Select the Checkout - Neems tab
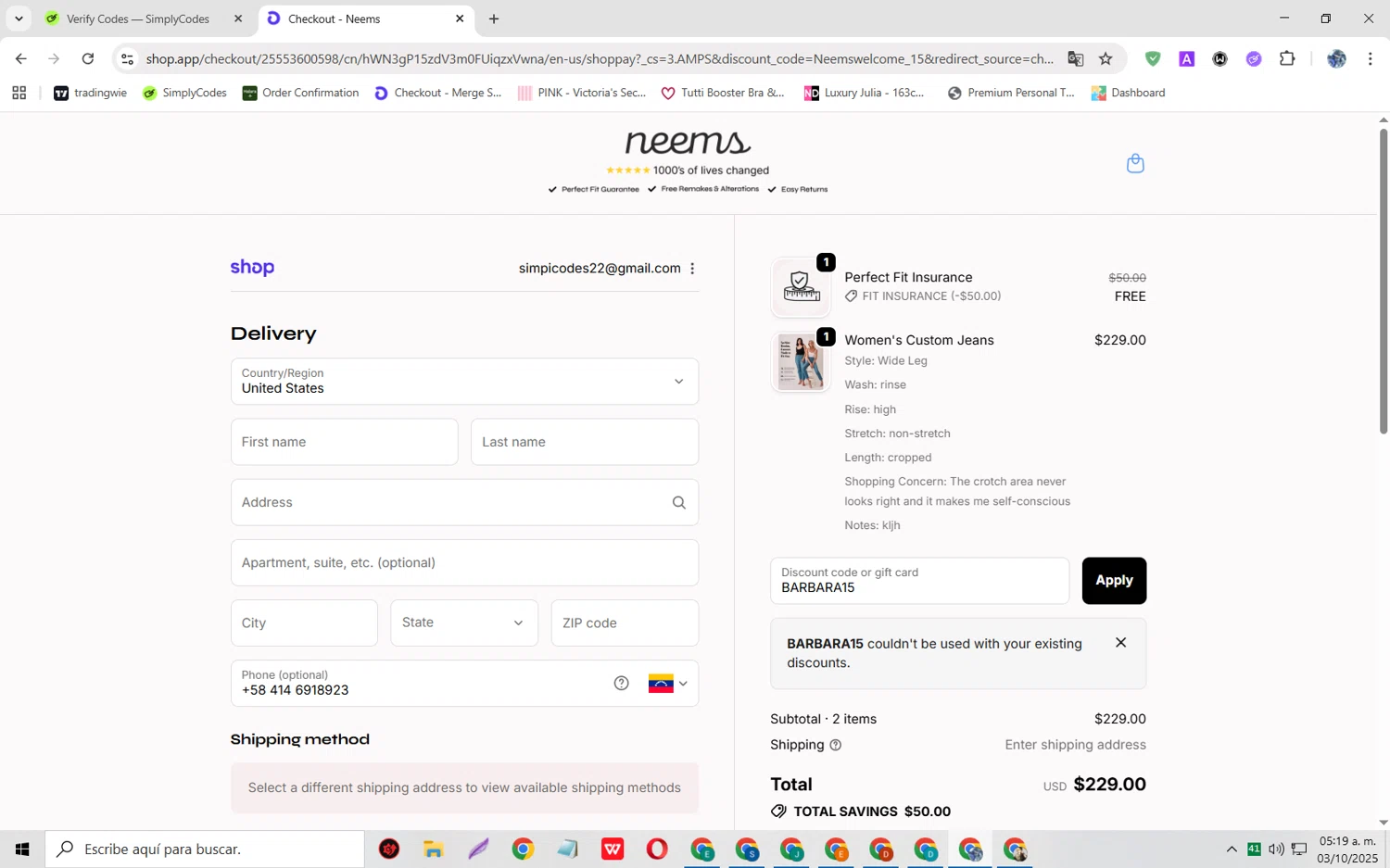The width and height of the screenshot is (1390, 868). (367, 19)
